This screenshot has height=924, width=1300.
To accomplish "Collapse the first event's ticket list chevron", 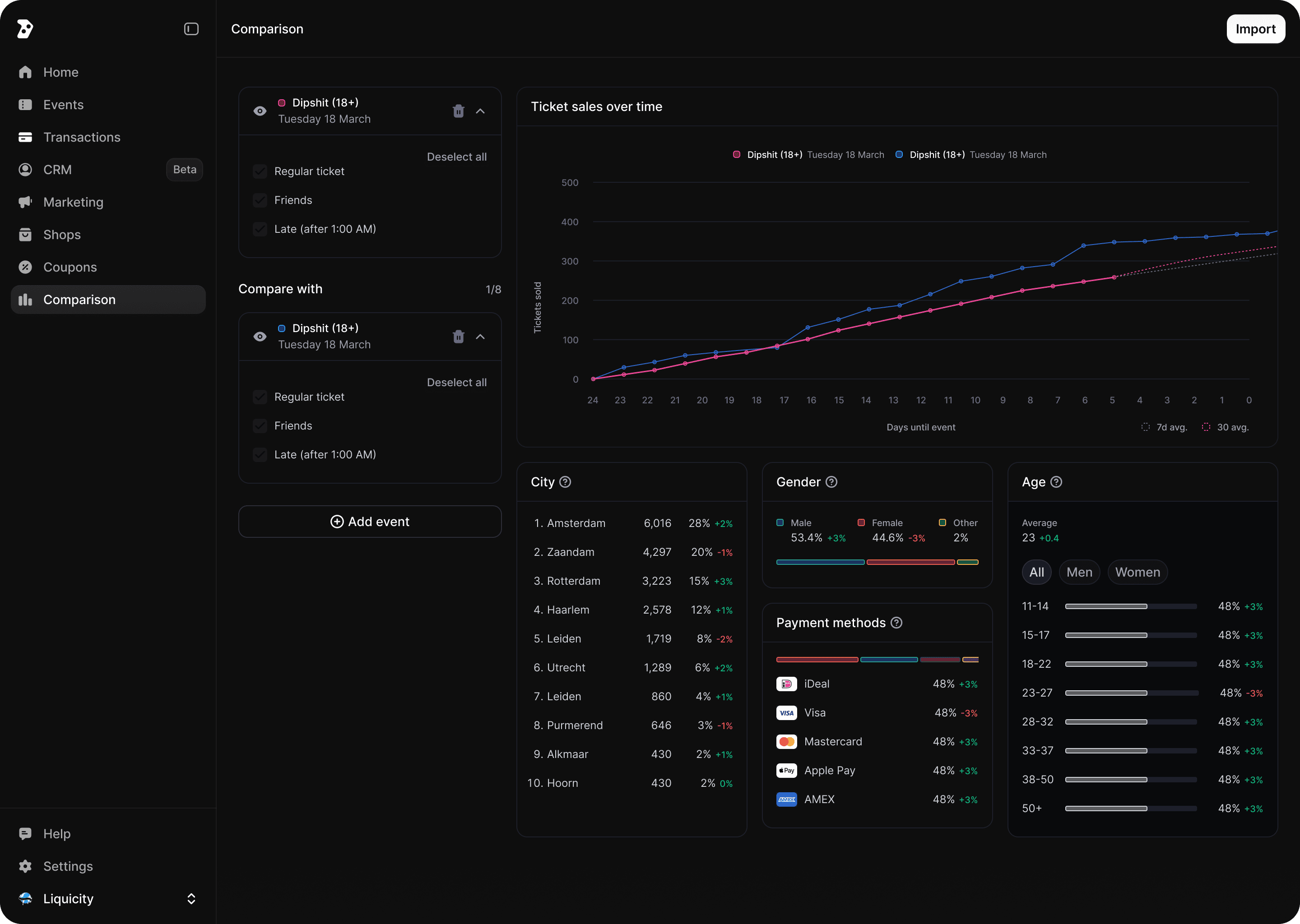I will [x=480, y=111].
